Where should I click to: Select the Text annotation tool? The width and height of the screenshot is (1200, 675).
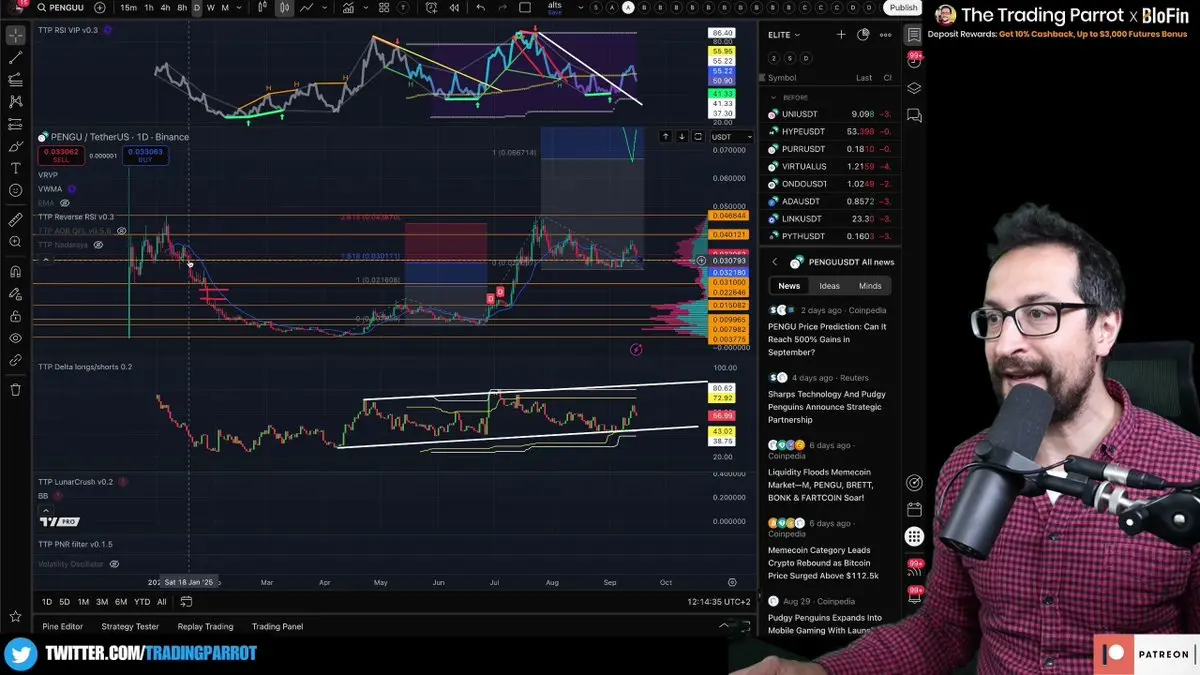(15, 168)
